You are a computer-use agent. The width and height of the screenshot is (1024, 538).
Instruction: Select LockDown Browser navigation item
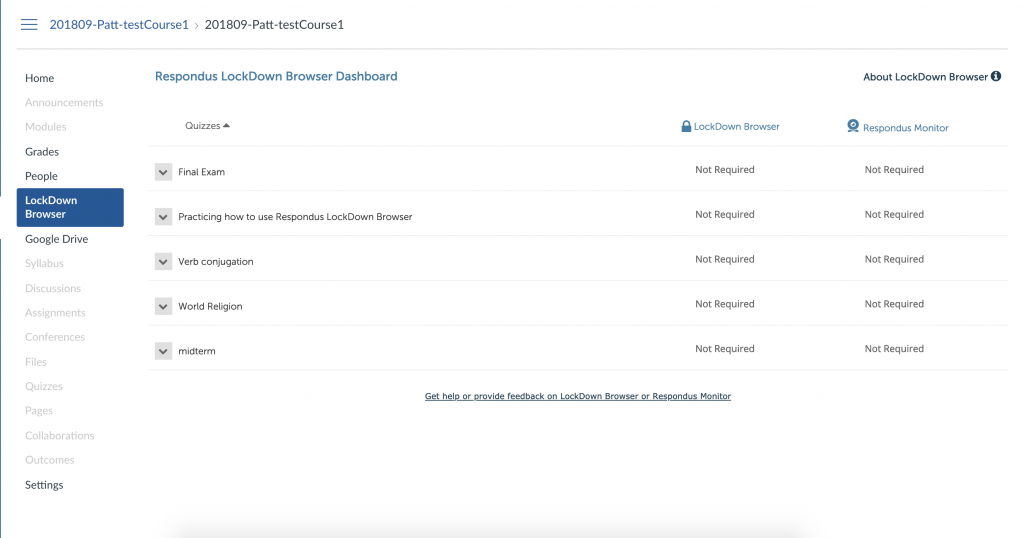(70, 207)
